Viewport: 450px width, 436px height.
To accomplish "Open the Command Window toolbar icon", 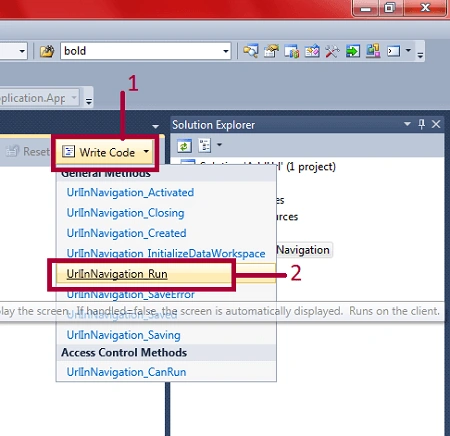I will pos(394,51).
